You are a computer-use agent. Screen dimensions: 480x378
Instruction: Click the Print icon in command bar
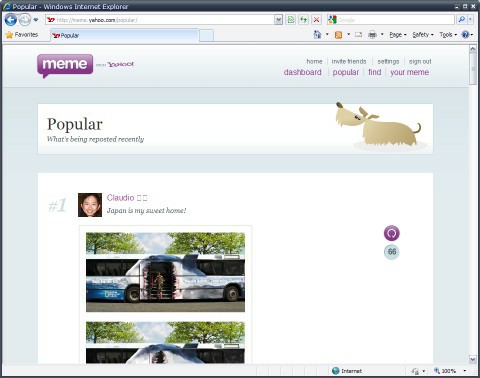click(372, 35)
